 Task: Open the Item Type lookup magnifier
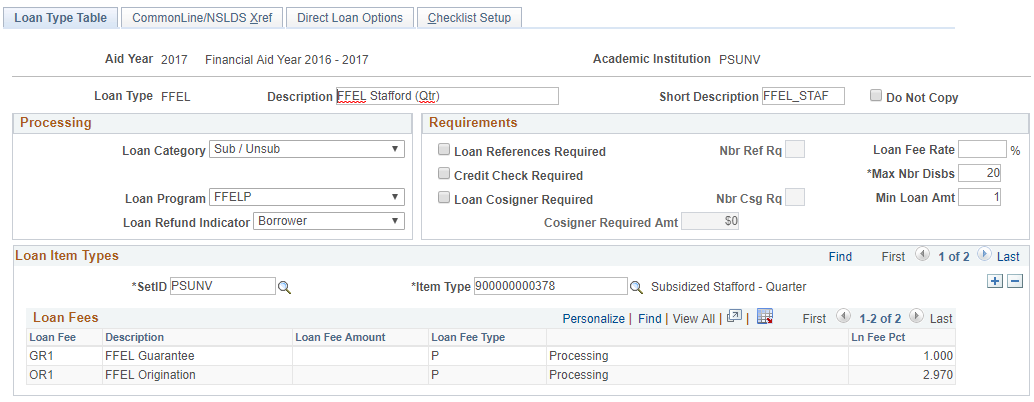pyautogui.click(x=636, y=287)
